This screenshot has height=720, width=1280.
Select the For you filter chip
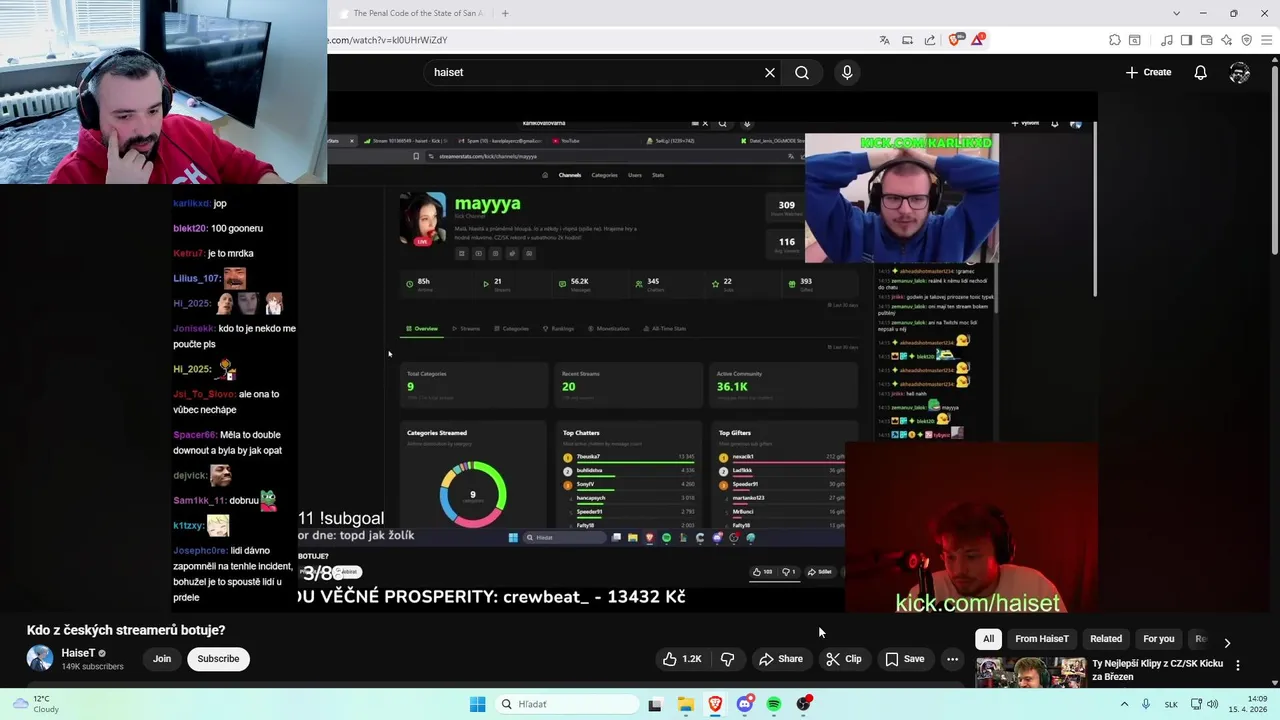click(x=1159, y=639)
